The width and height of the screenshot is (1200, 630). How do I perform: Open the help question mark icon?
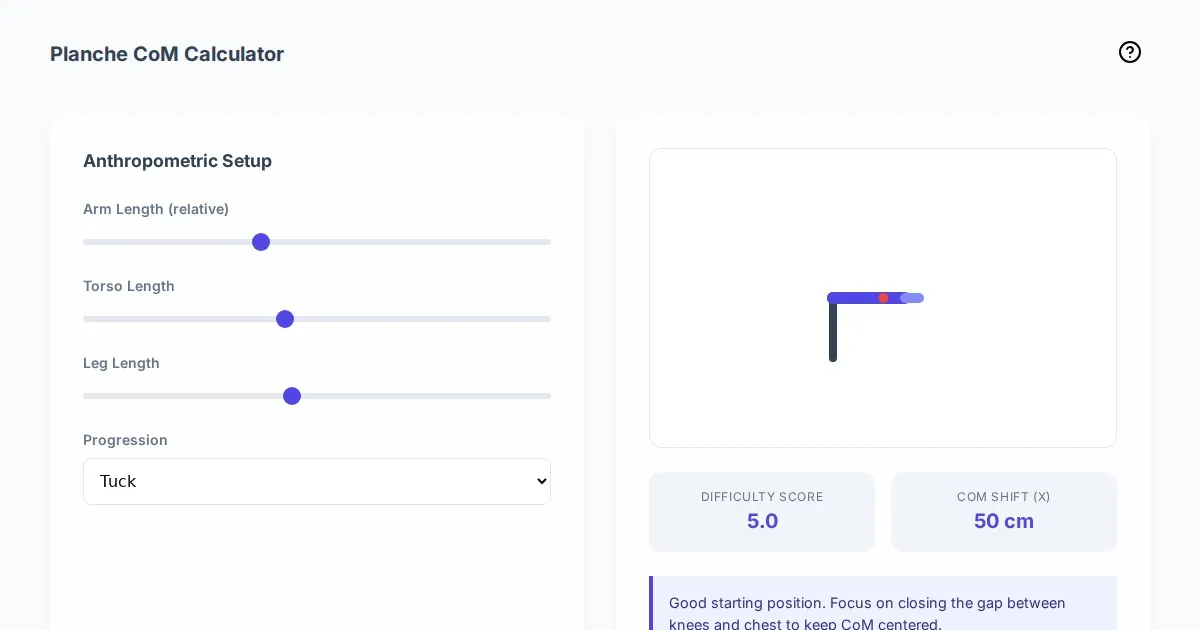(x=1130, y=52)
